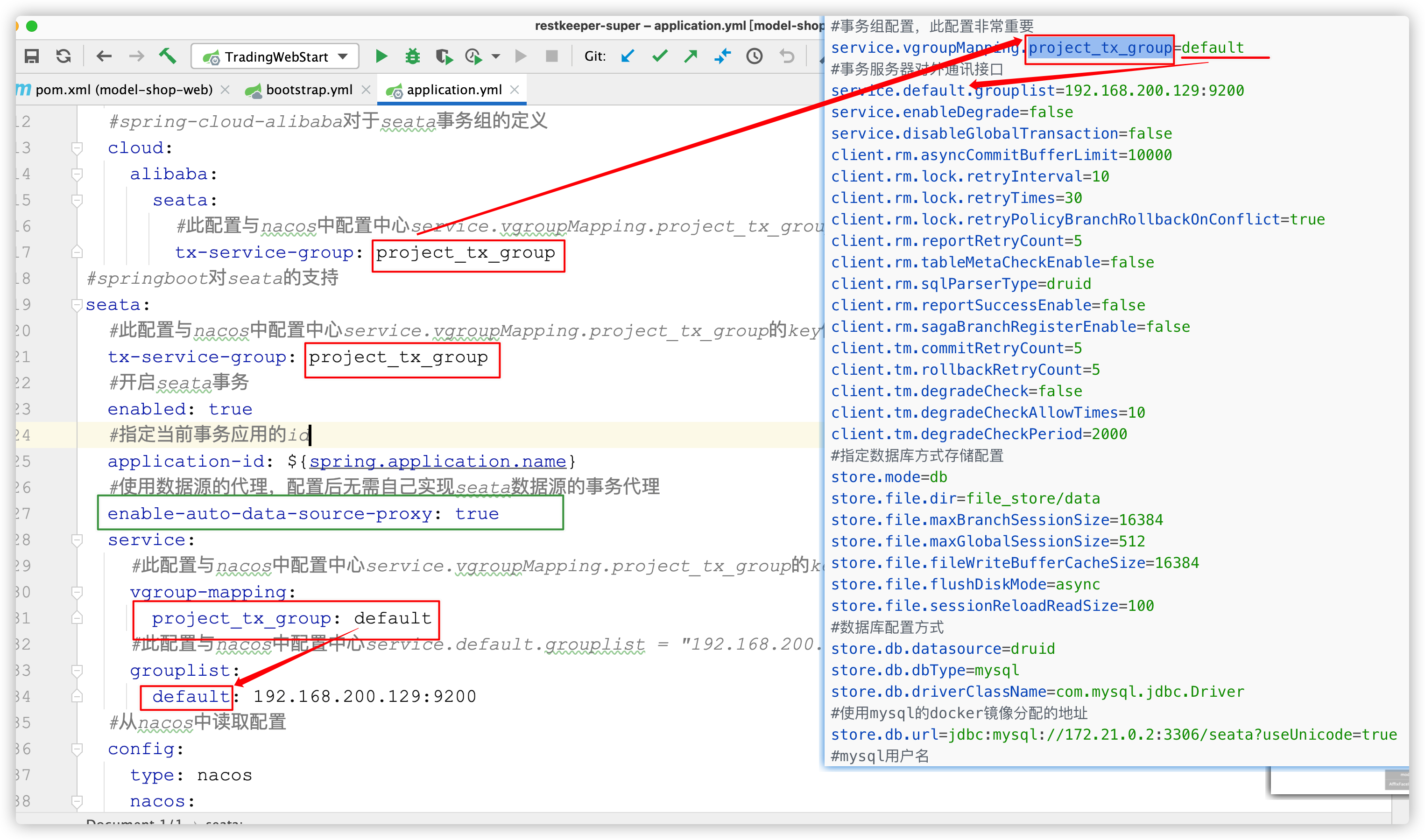This screenshot has height=840, width=1425.
Task: Collapse the cloud: block fold marker
Action: tap(77, 148)
